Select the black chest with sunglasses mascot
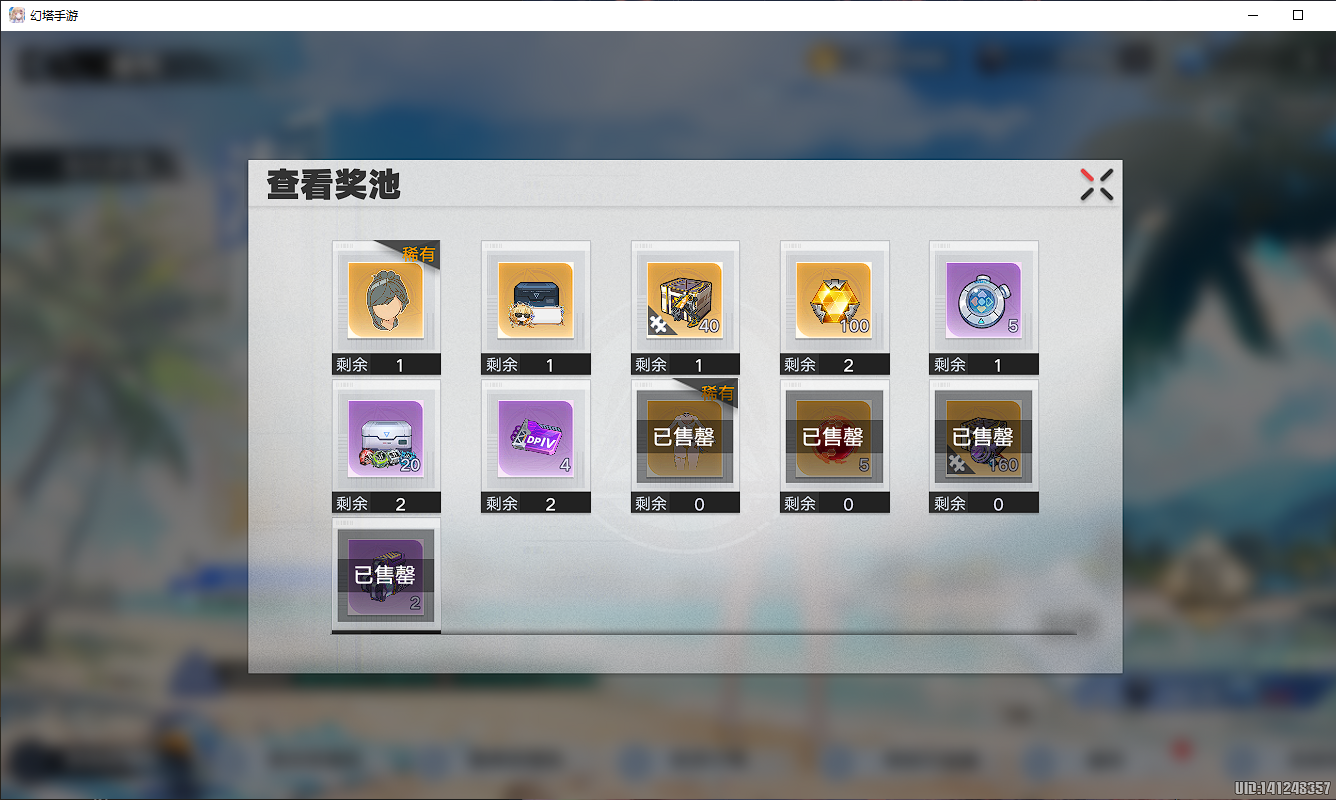Image resolution: width=1336 pixels, height=800 pixels. pos(536,300)
